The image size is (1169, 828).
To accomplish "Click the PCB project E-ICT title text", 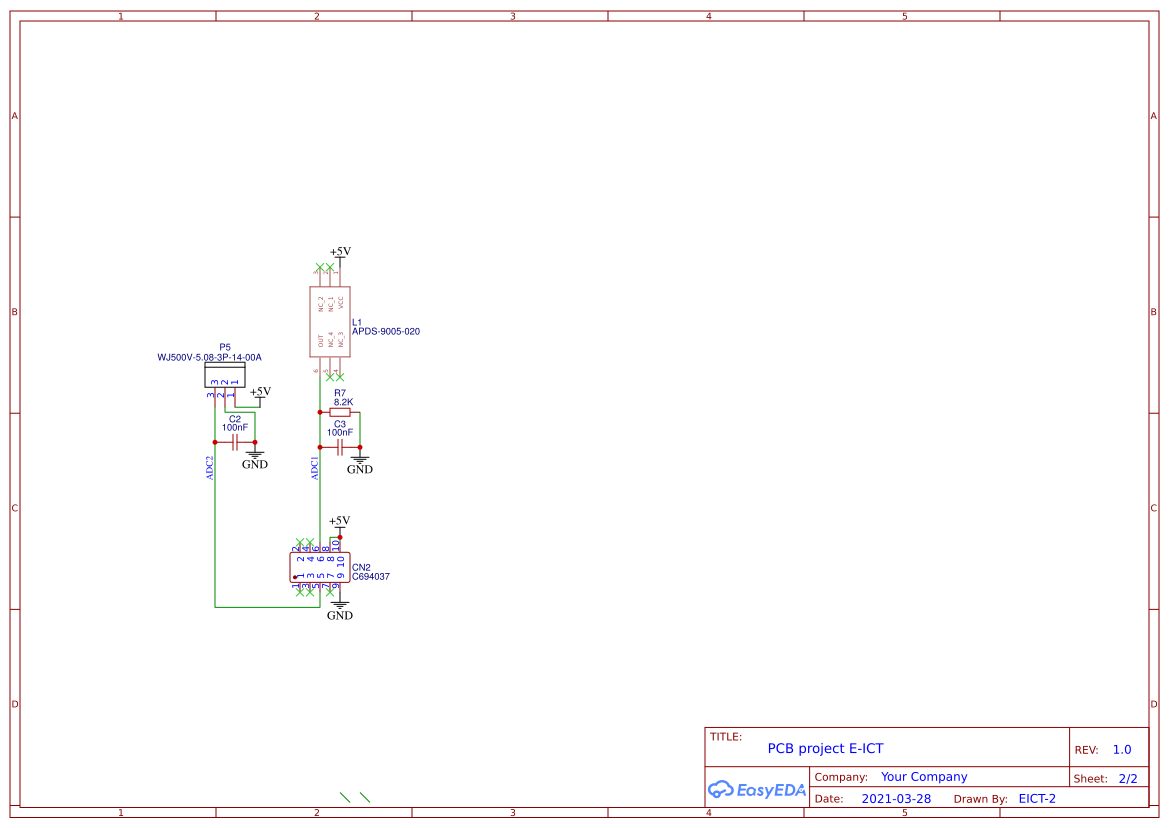I will click(x=825, y=748).
